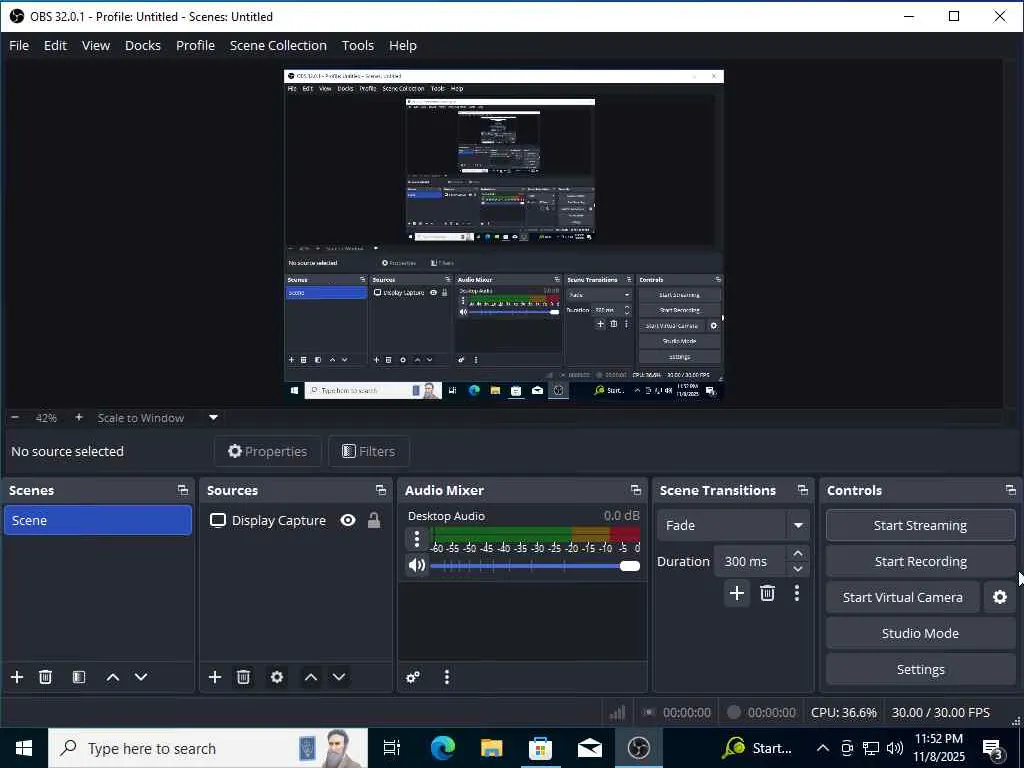This screenshot has width=1024, height=768.
Task: Open the notifications action center
Action: click(993, 749)
